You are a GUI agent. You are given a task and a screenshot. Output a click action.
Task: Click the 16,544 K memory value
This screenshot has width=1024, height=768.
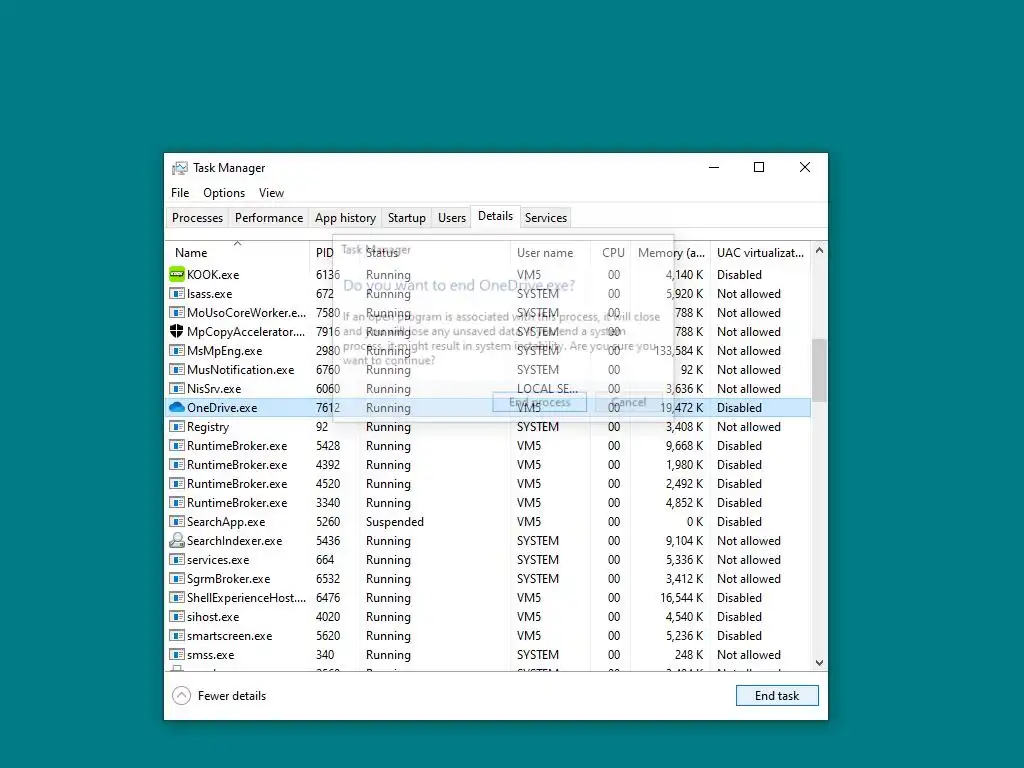[x=682, y=598]
